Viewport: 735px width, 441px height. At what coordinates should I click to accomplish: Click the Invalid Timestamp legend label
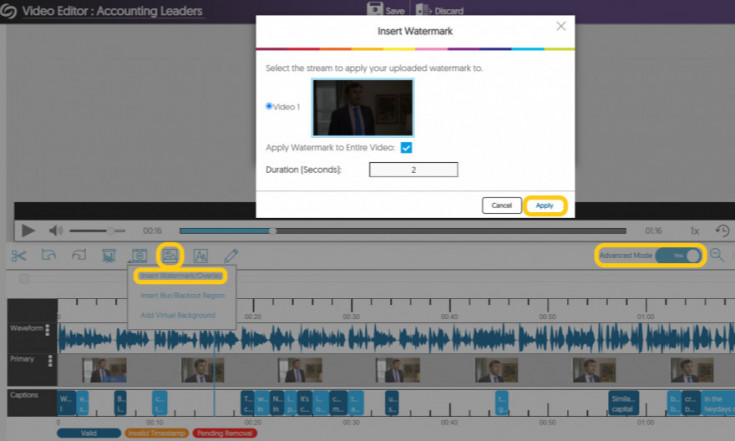[157, 433]
